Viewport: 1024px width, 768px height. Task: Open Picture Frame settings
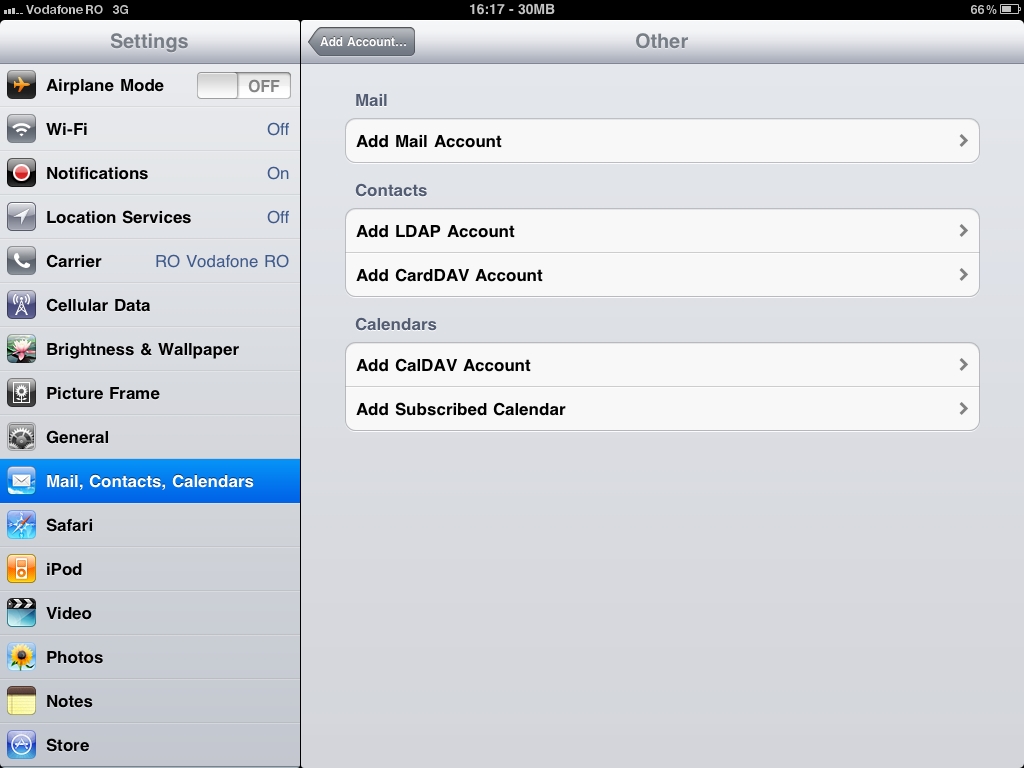point(150,393)
